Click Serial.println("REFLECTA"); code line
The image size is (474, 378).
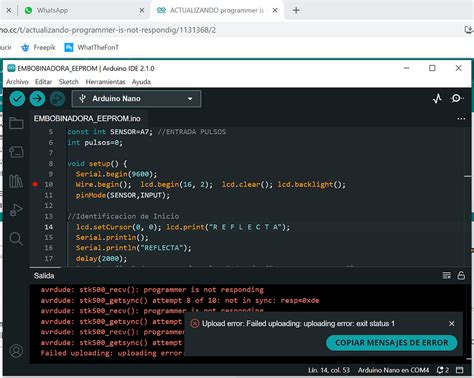133,248
